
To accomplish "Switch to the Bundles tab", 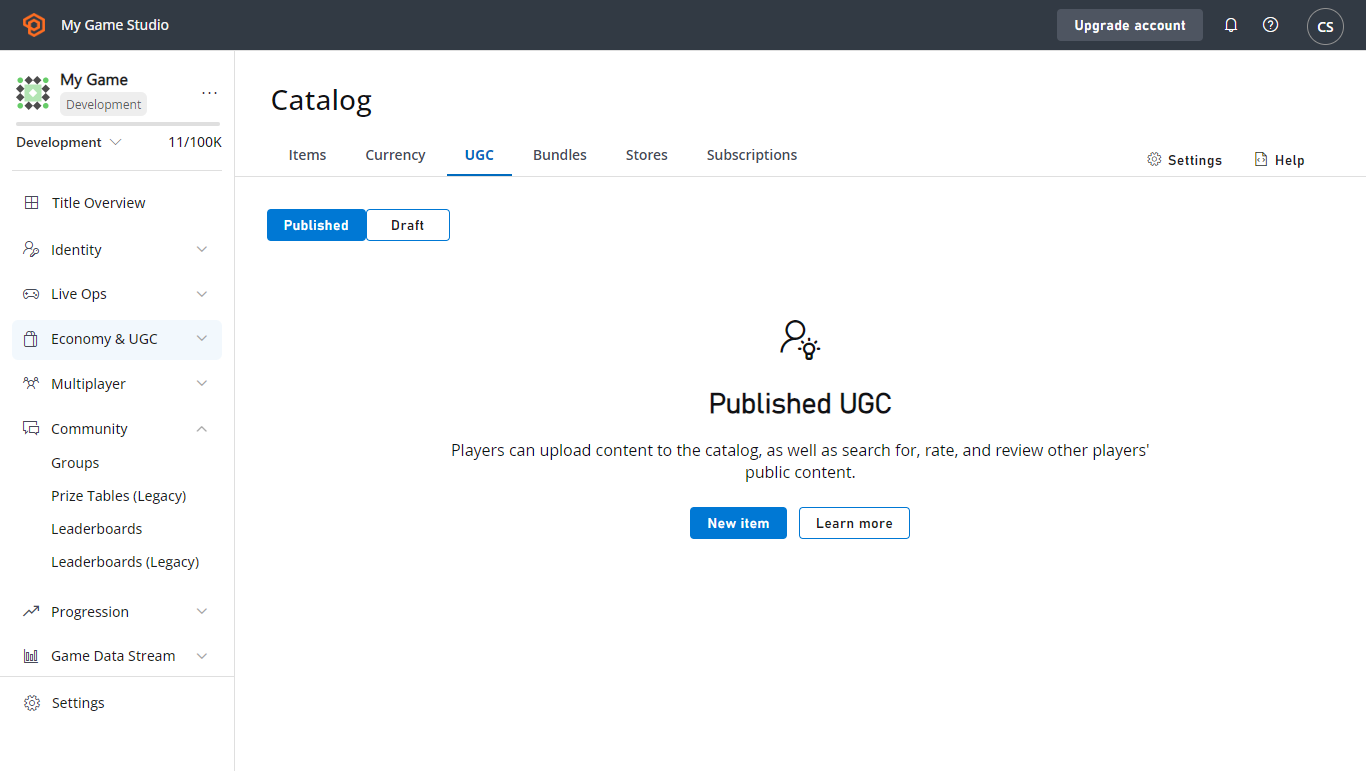I will [560, 155].
